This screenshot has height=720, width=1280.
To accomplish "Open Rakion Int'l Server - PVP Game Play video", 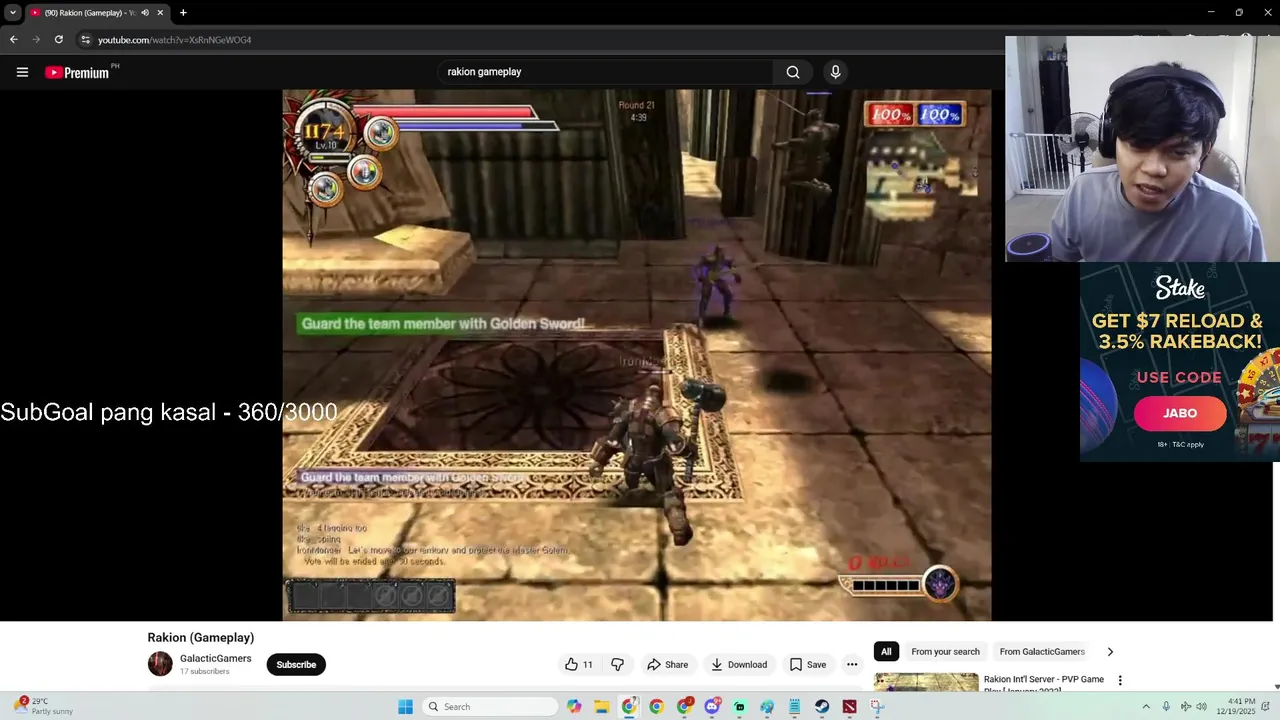I will tap(1043, 684).
